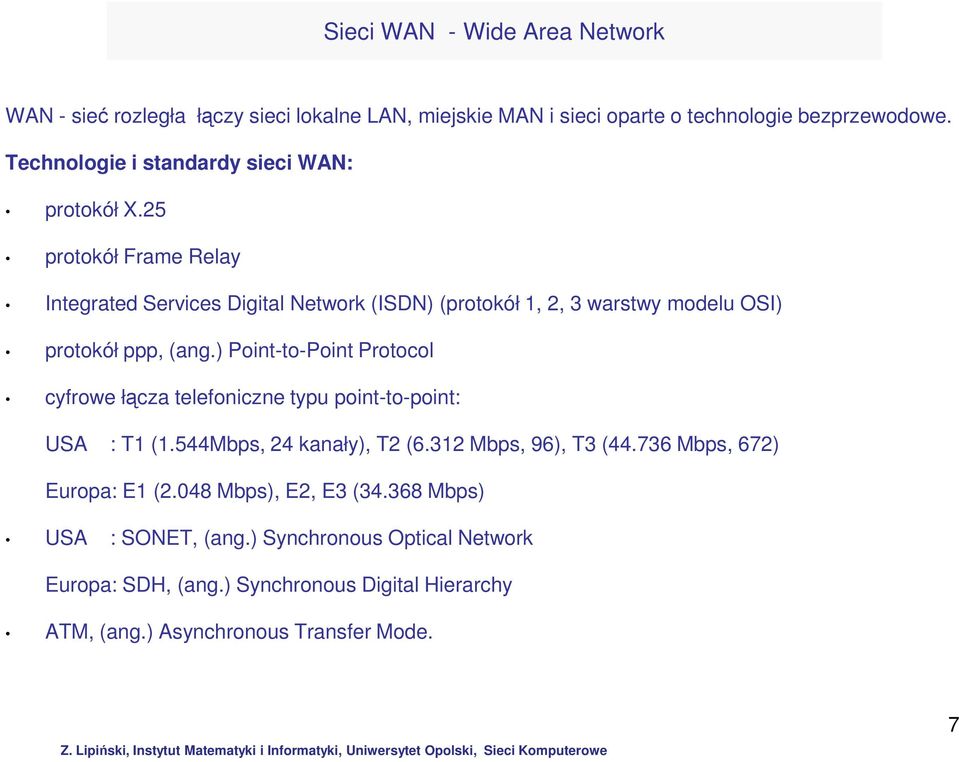Click the footer author Z. Lipiński
Screen dimensions: 959x762
pyautogui.click(x=94, y=750)
